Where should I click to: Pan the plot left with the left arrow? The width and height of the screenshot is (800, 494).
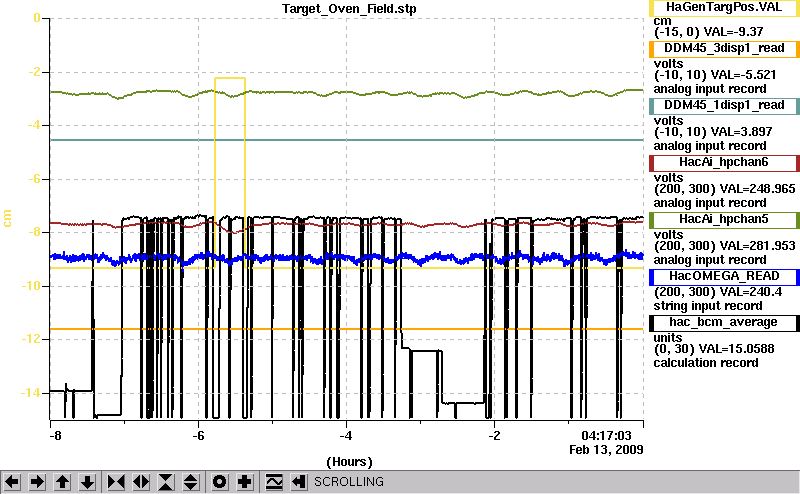pyautogui.click(x=12, y=482)
